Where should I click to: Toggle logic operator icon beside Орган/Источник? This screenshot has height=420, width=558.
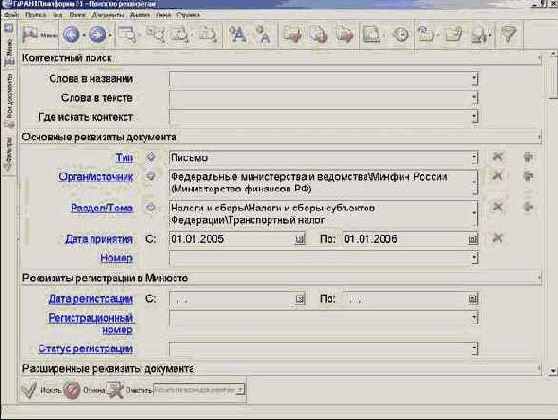tap(151, 176)
